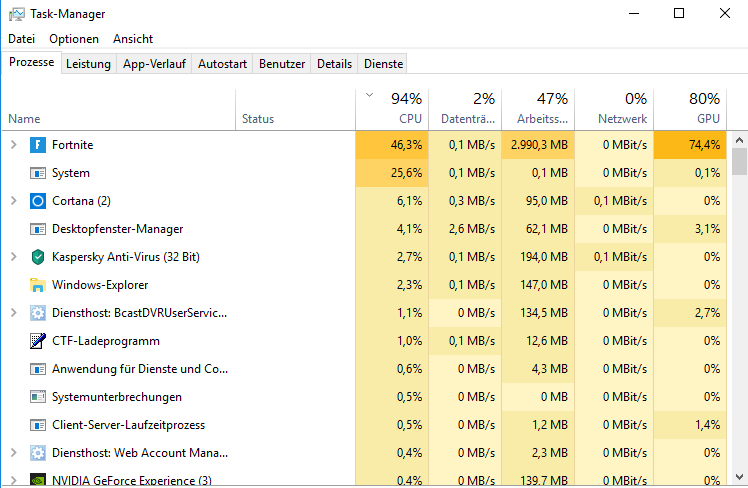
Task: Sort by the Arbeitsspeicher column header
Action: coord(538,110)
